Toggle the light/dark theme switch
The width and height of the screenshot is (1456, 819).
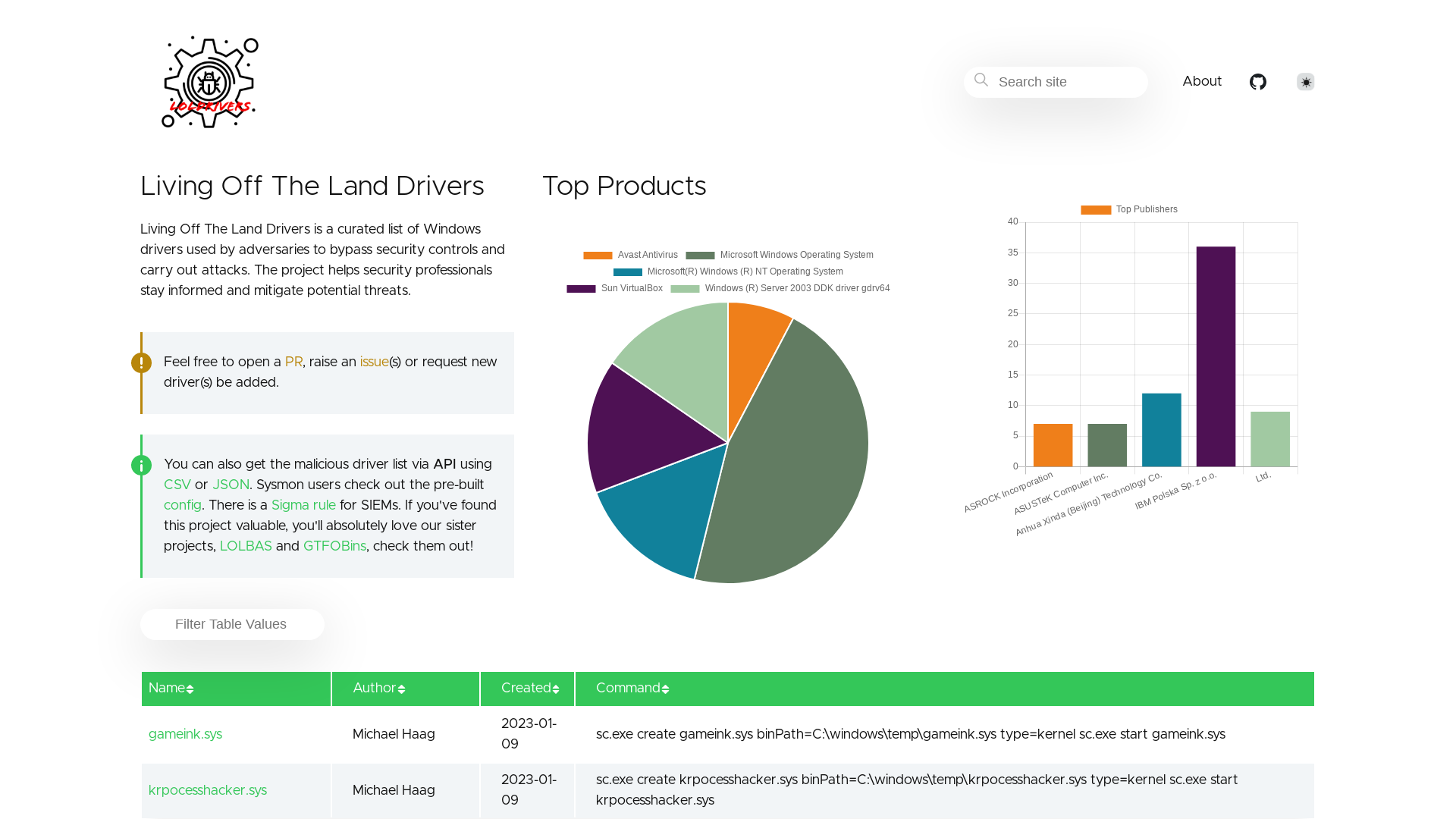click(1305, 82)
